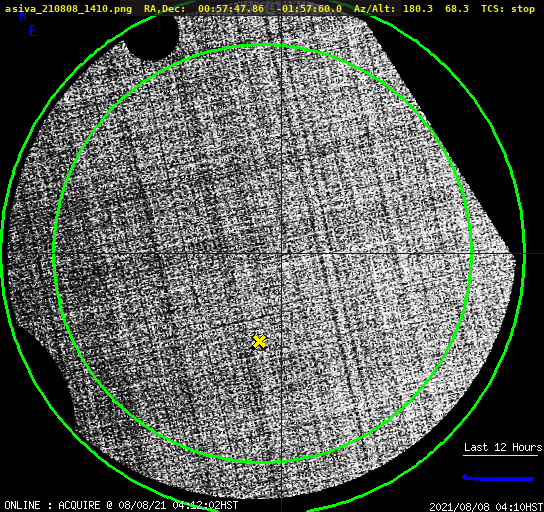Click the Dec value -01:57:60.0
The width and height of the screenshot is (544, 512).
point(309,9)
